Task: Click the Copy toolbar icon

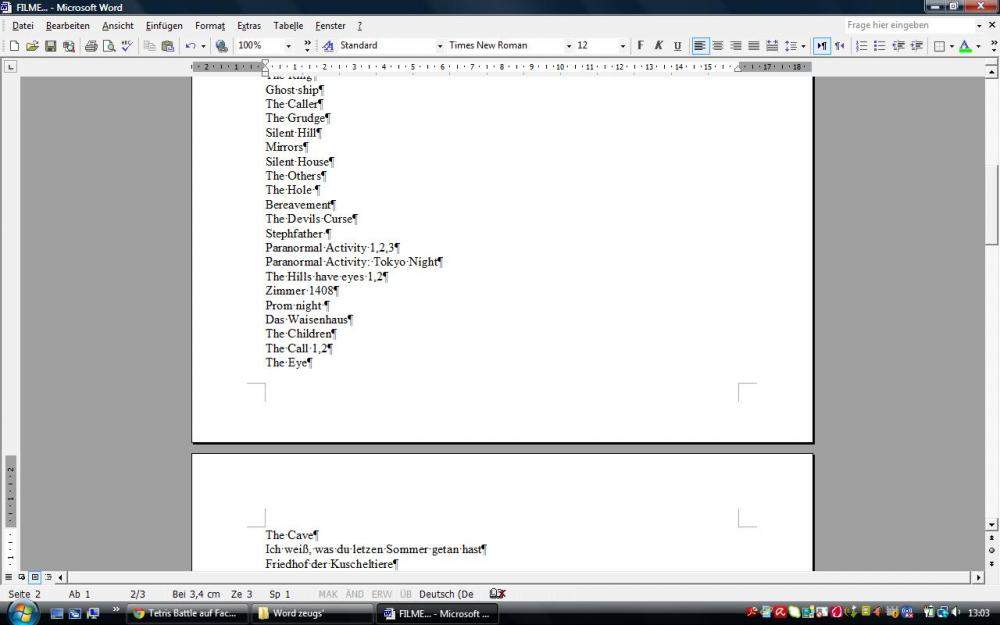Action: pos(150,46)
